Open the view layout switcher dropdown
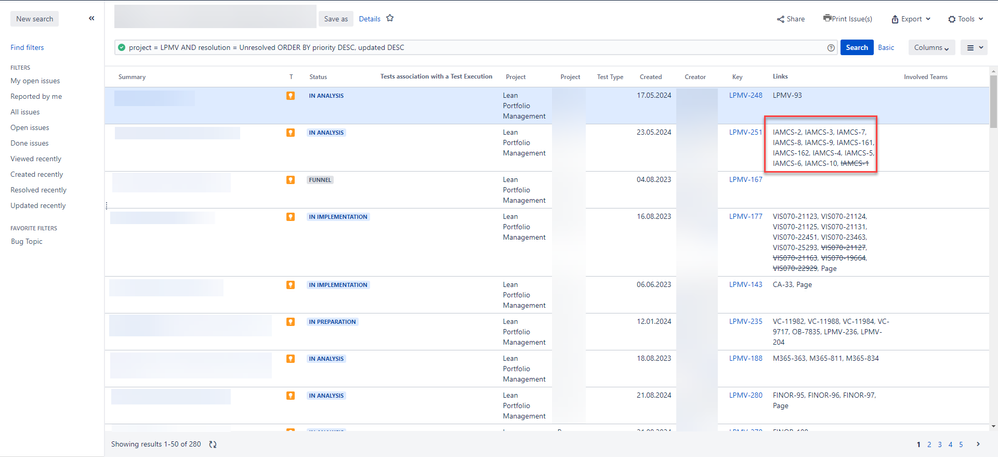Screen dimensions: 998x457 (x=974, y=48)
